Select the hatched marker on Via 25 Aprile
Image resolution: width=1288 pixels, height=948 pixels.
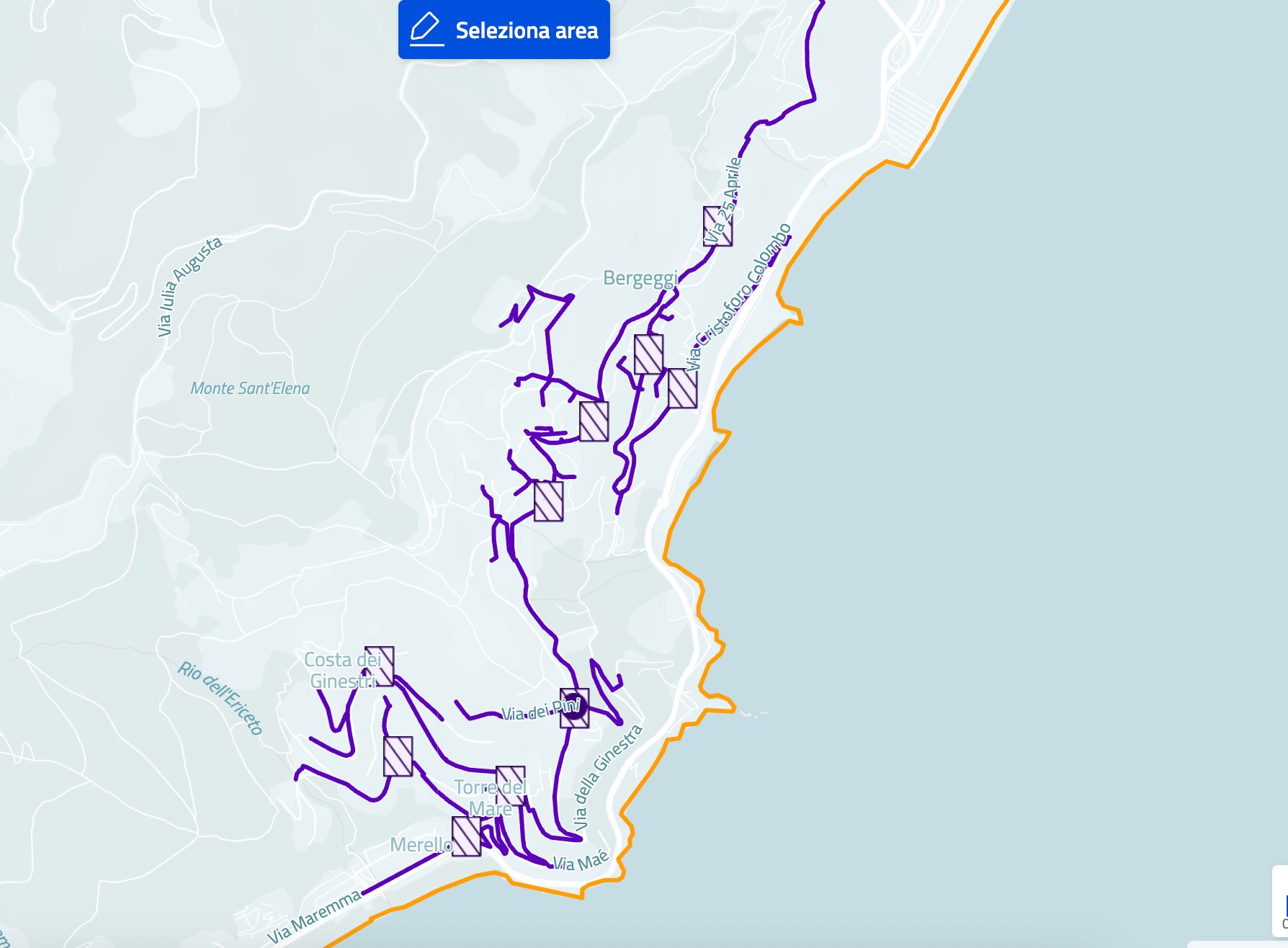click(x=717, y=226)
